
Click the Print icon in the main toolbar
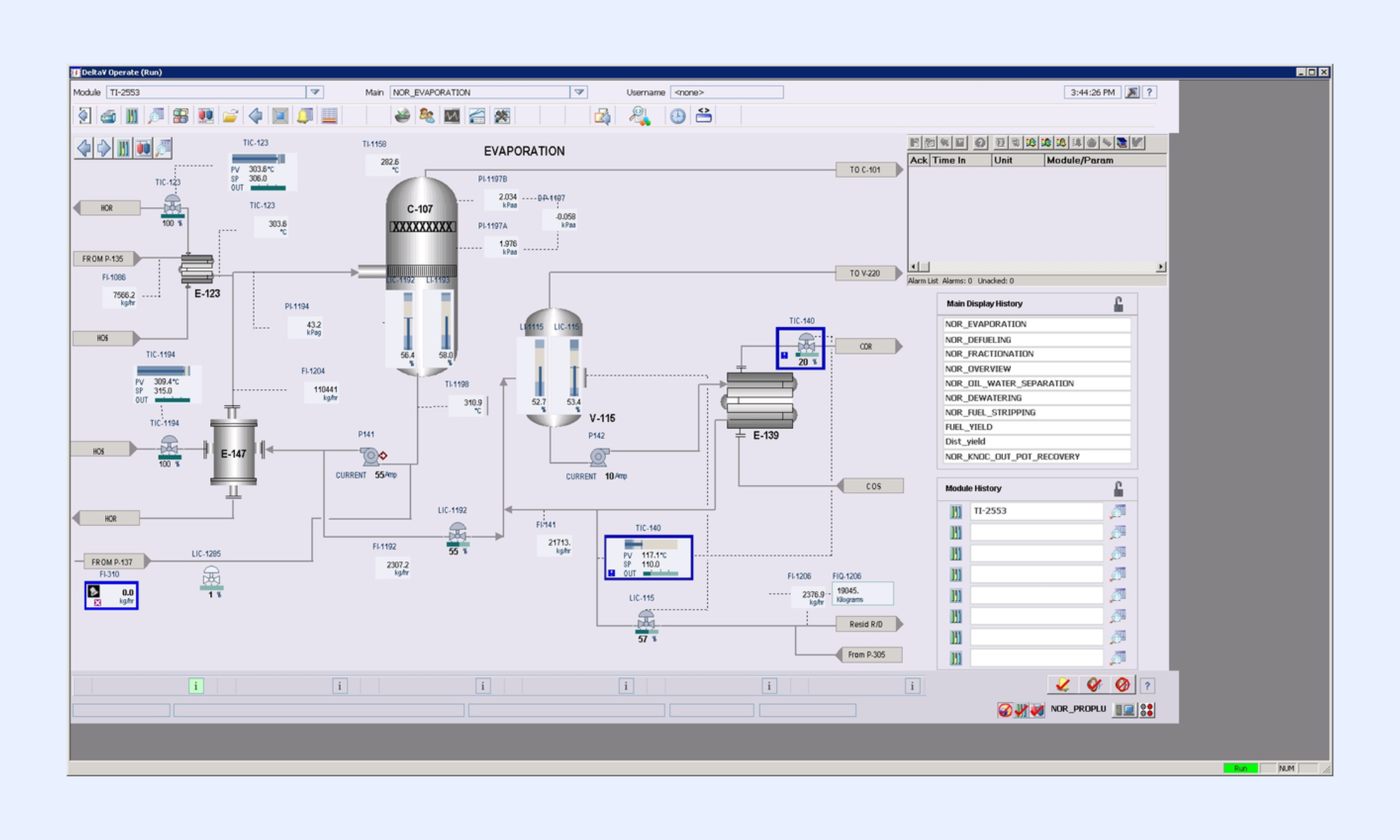click(108, 116)
